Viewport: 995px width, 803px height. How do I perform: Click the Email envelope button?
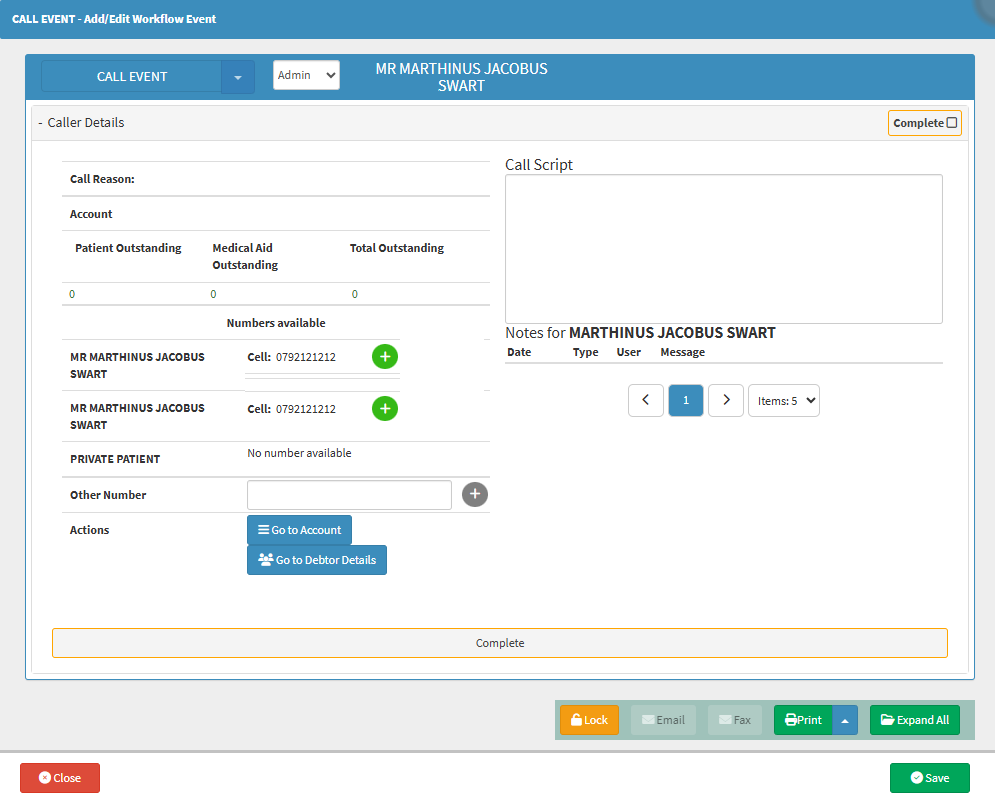coord(663,720)
